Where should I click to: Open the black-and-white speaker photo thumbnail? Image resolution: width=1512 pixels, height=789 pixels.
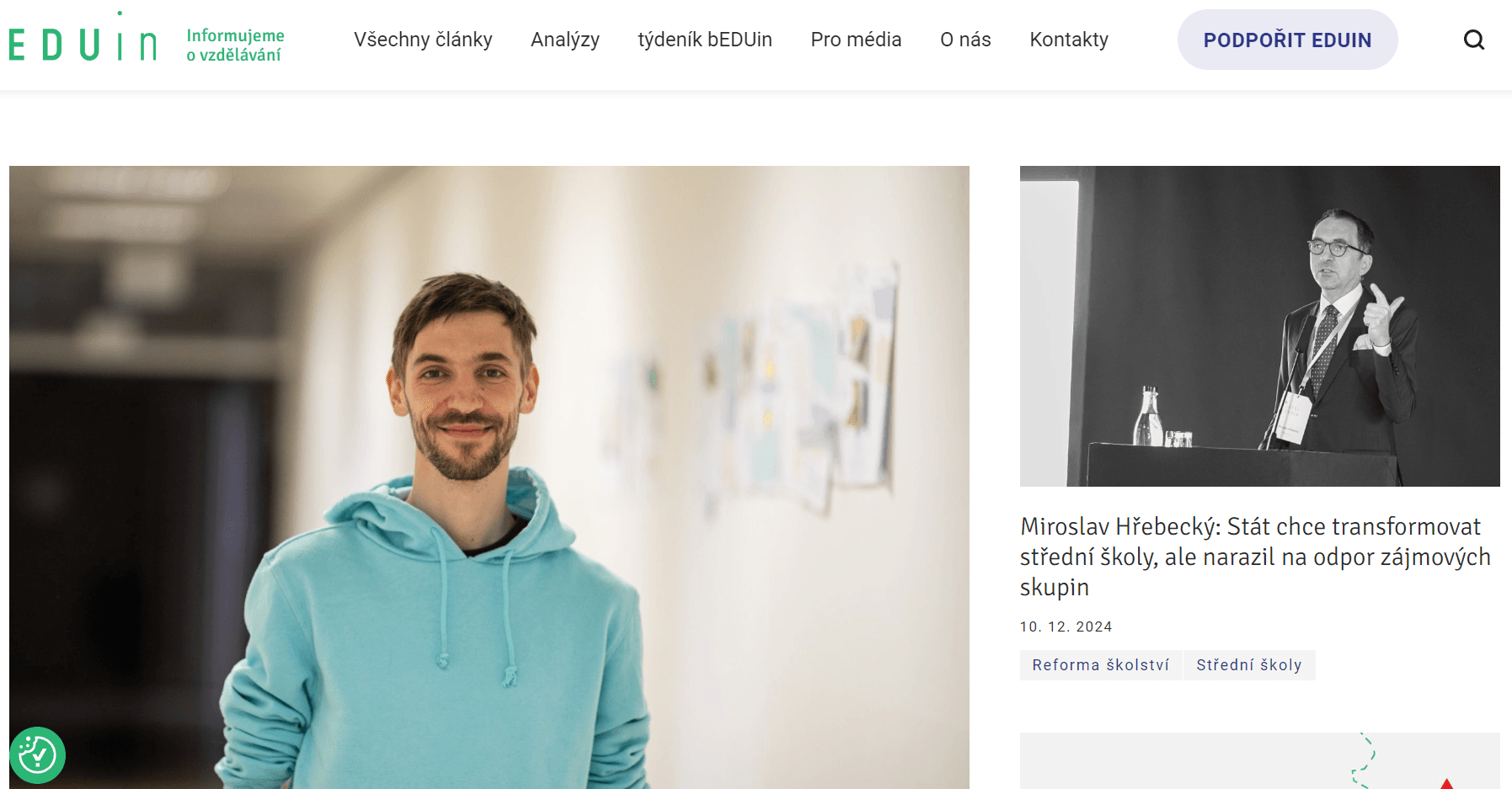click(x=1259, y=326)
